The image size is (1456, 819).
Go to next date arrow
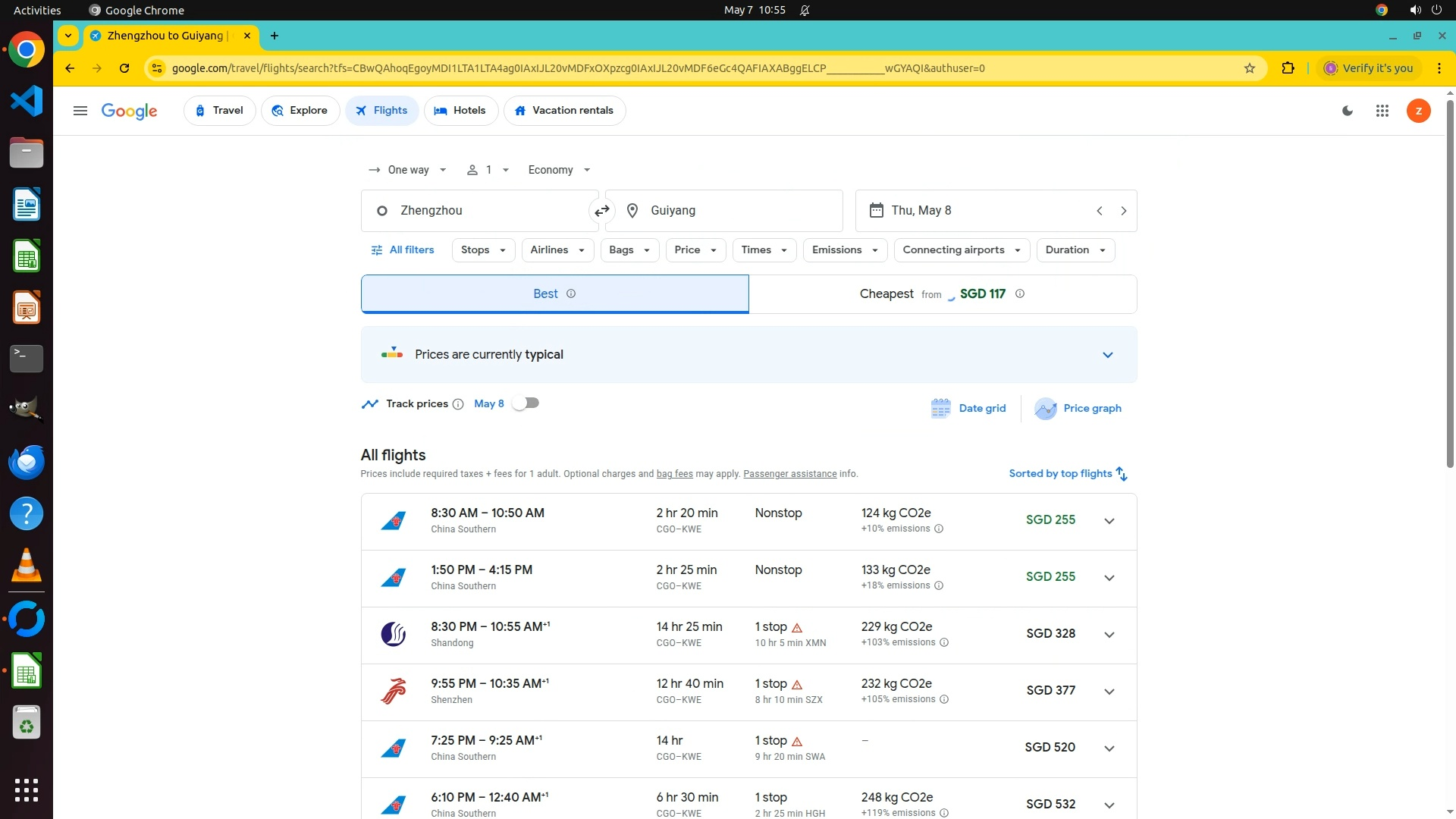click(x=1124, y=211)
